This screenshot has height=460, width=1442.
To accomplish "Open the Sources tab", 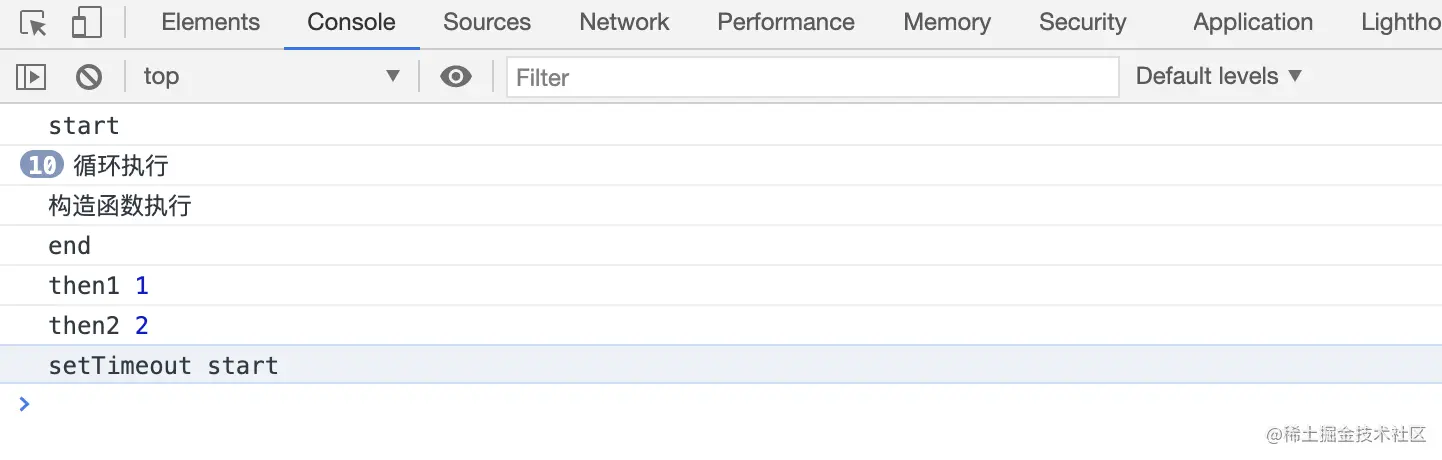I will 487,22.
